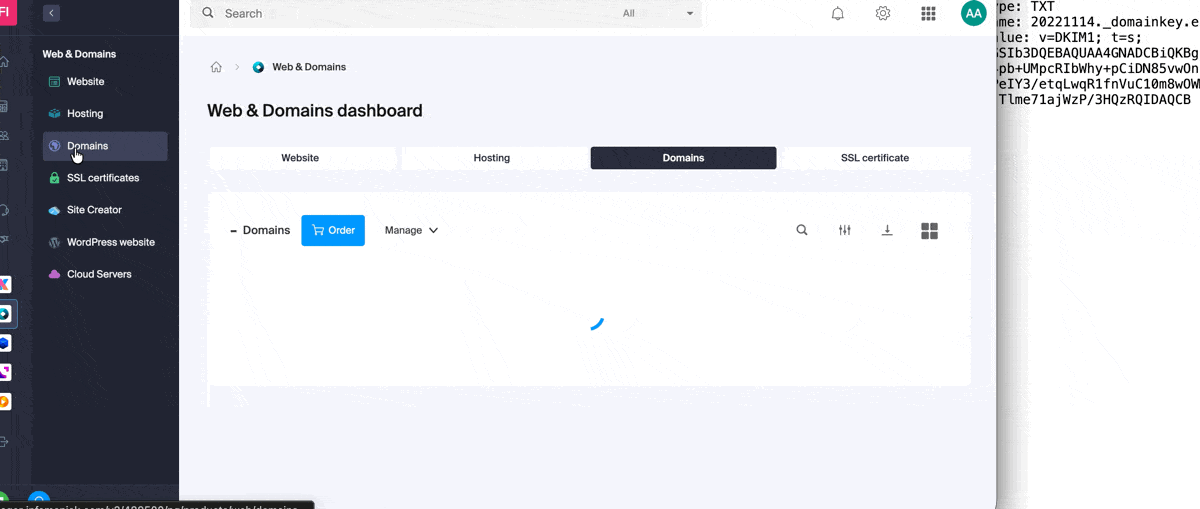Open Cloud Servers in the sidebar
The image size is (1200, 509).
(x=98, y=274)
